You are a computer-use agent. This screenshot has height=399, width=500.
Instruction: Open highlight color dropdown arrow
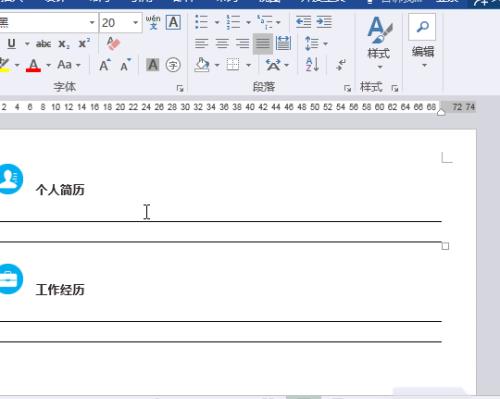[x=17, y=65]
